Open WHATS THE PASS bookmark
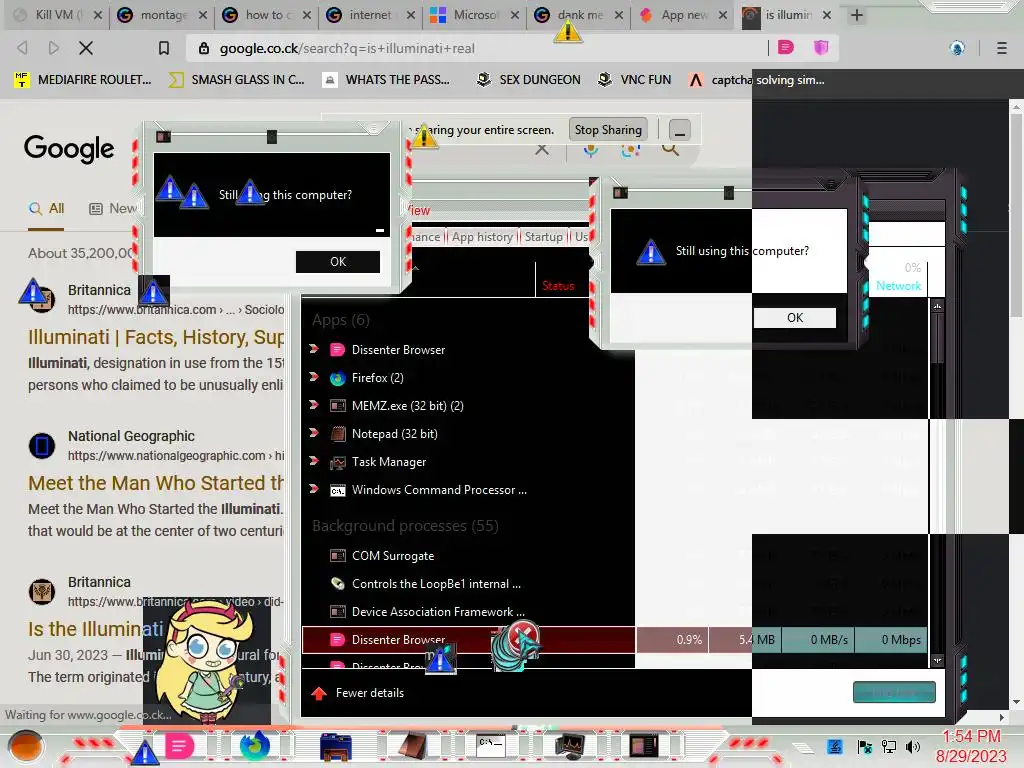The width and height of the screenshot is (1024, 768). pos(387,80)
